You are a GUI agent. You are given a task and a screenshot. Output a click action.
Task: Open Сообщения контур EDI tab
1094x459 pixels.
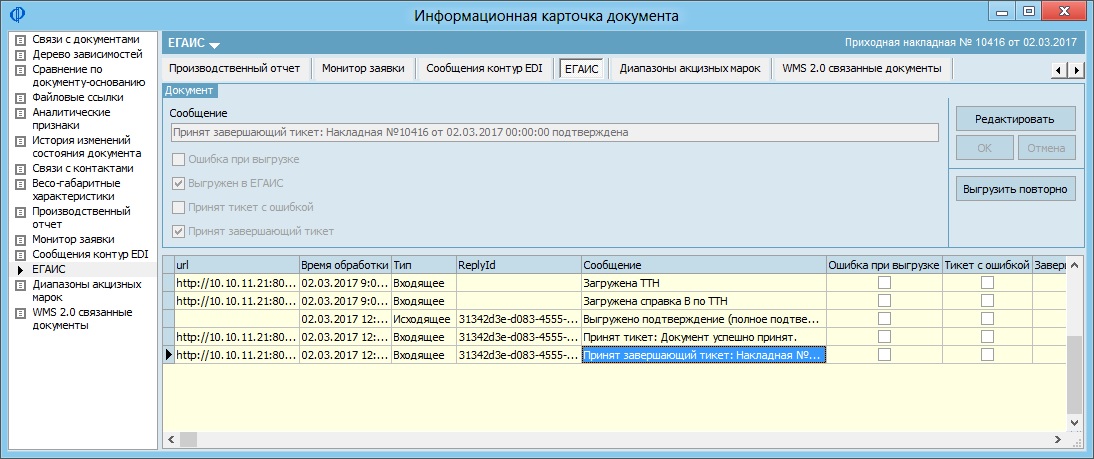click(484, 68)
